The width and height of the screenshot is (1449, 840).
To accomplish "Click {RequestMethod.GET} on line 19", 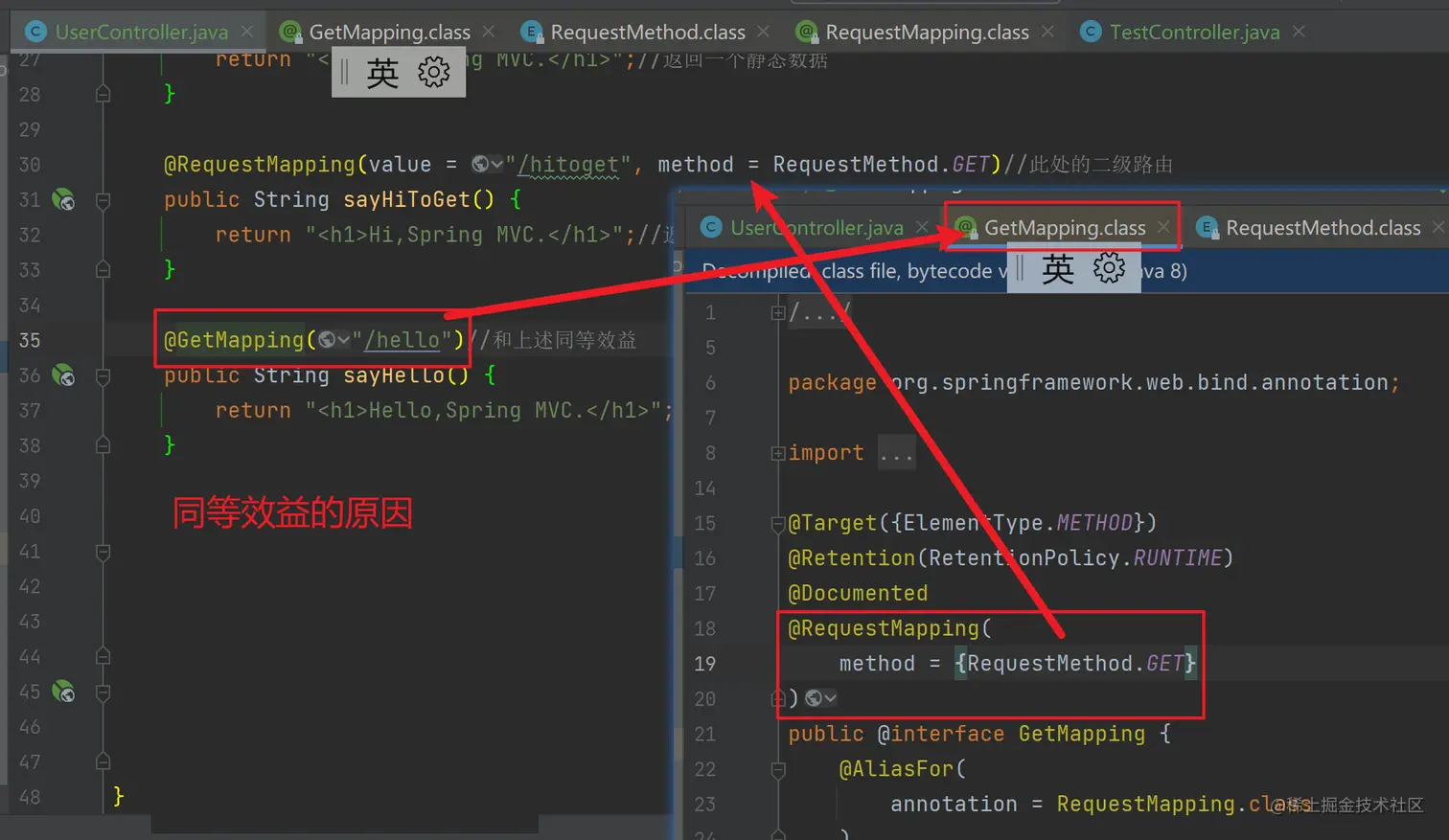I will tap(1075, 664).
